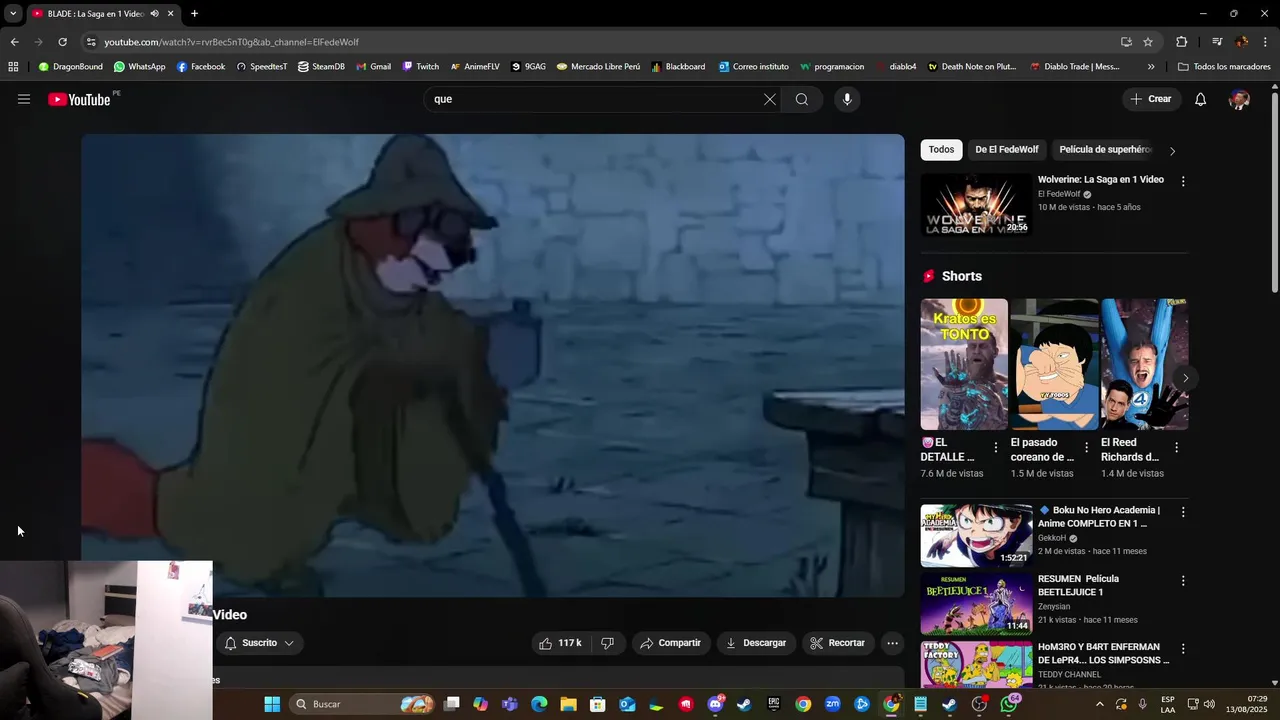Click the Descargar button
This screenshot has width=1280, height=720.
(756, 643)
